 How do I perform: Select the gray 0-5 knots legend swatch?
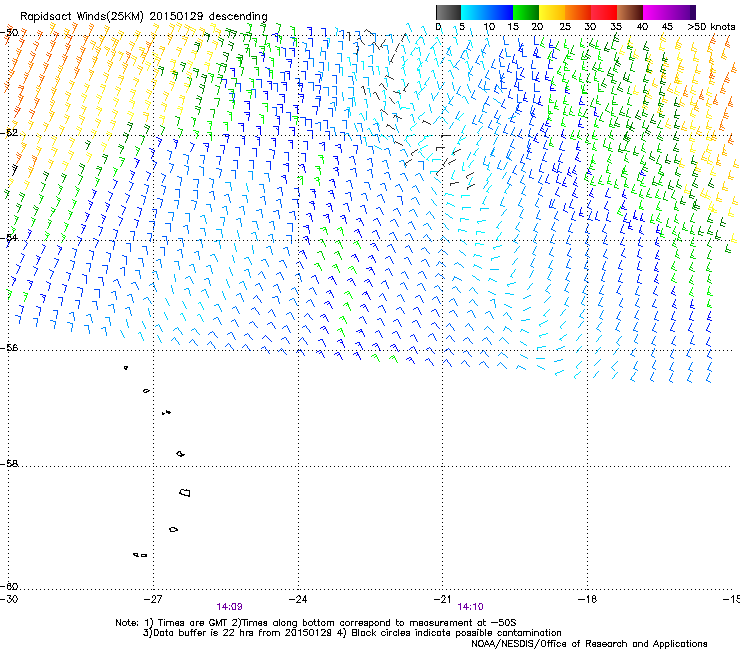[x=448, y=12]
